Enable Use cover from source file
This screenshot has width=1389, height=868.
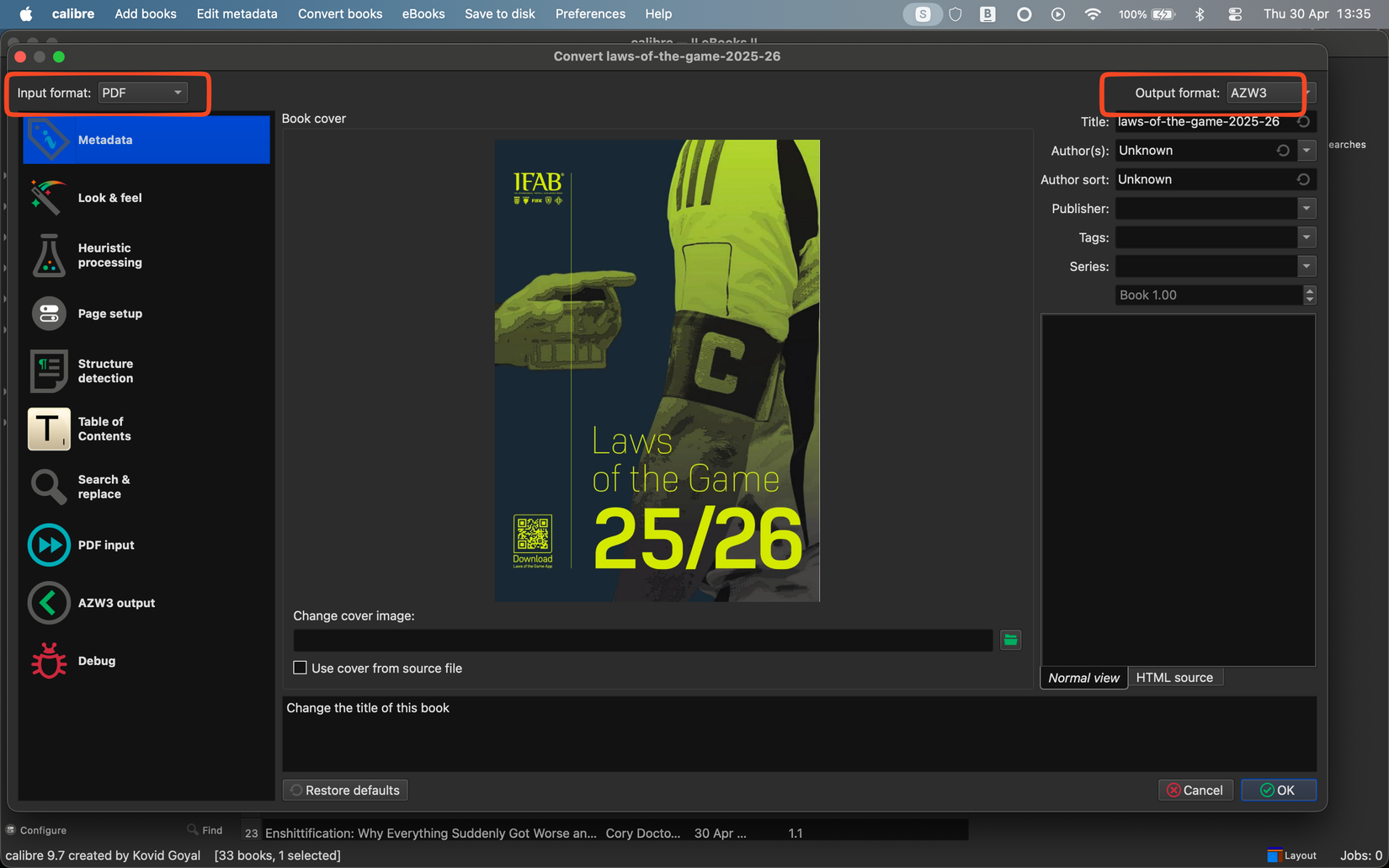coord(300,668)
